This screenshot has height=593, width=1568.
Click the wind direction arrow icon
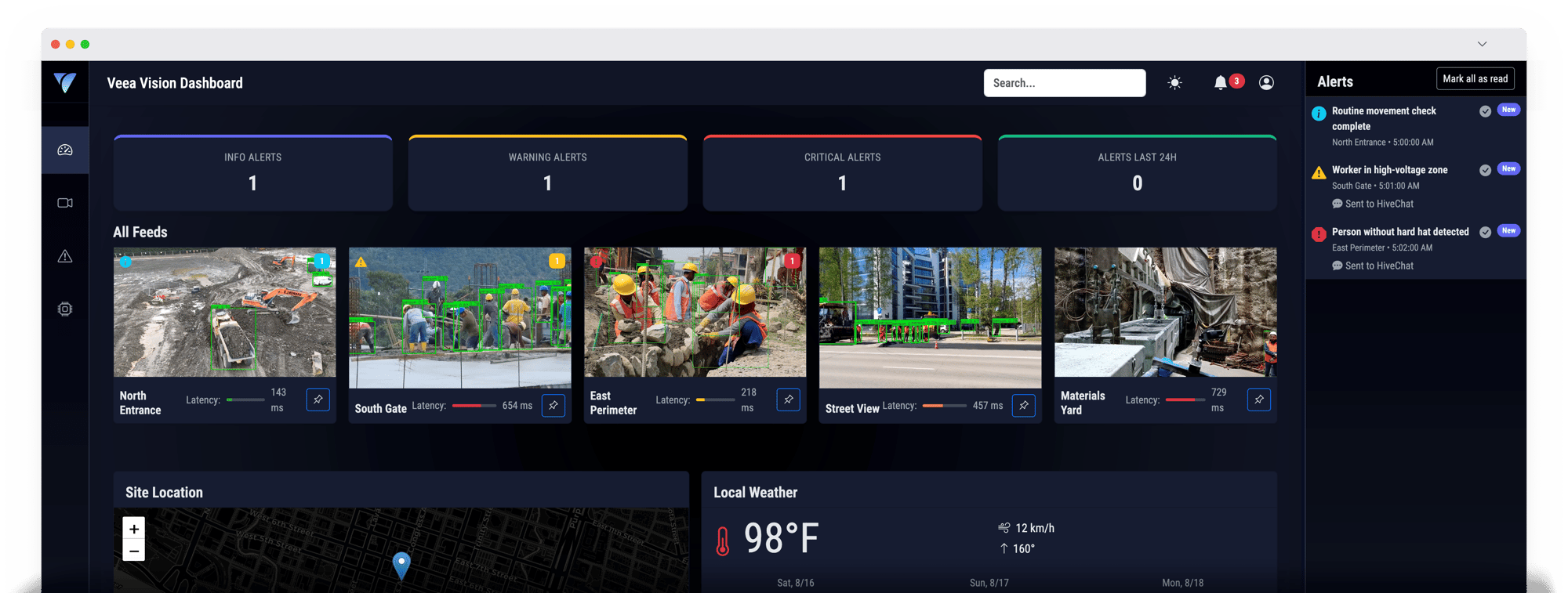click(1004, 548)
